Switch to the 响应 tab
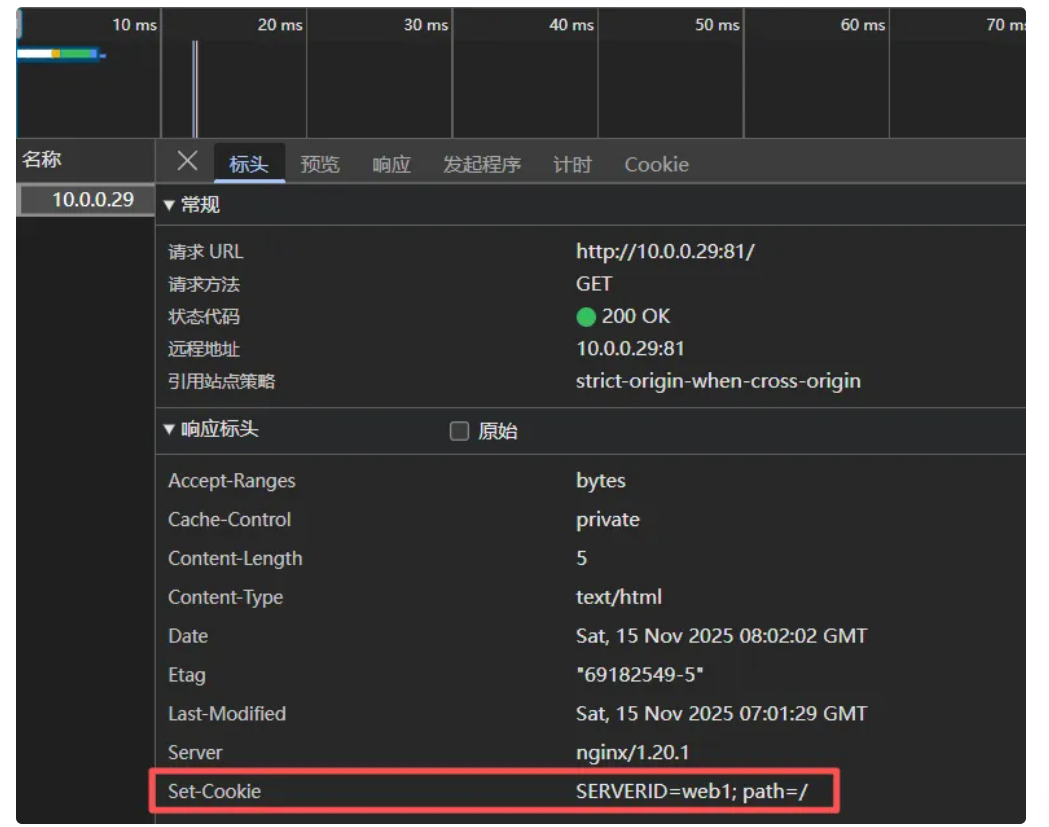The height and width of the screenshot is (827, 1049). 391,165
